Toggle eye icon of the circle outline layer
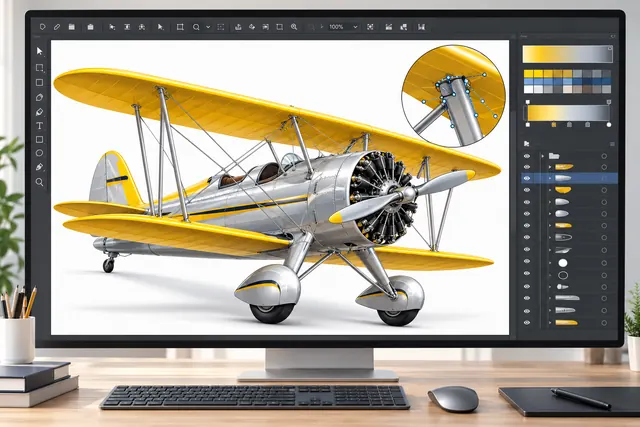640x427 pixels. (527, 274)
